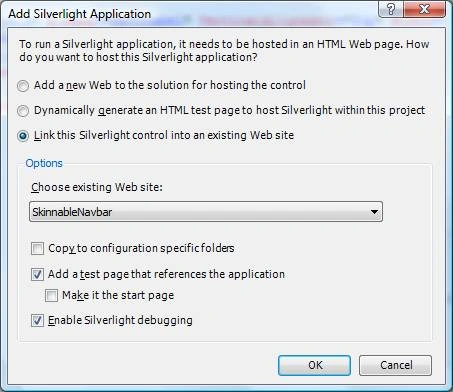Open the existing Web site dropdown arrow
453x392 pixels.
click(374, 212)
